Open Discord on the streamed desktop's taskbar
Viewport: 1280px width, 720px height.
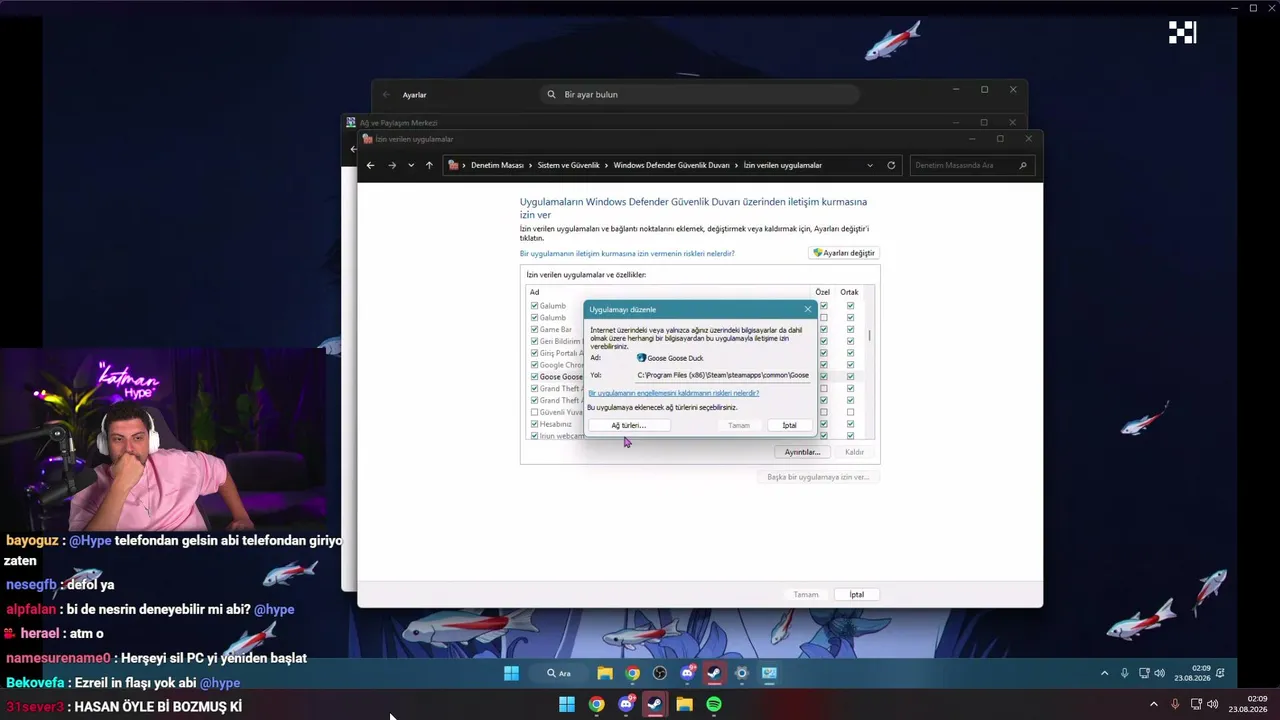pyautogui.click(x=687, y=673)
